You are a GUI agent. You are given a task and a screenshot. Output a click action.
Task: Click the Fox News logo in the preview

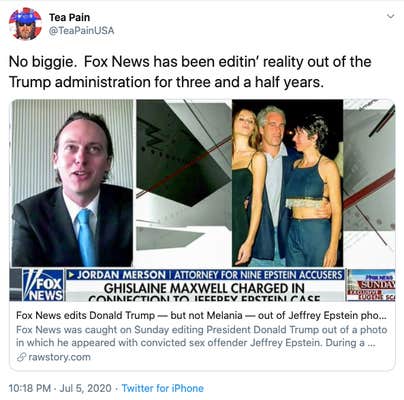click(43, 285)
